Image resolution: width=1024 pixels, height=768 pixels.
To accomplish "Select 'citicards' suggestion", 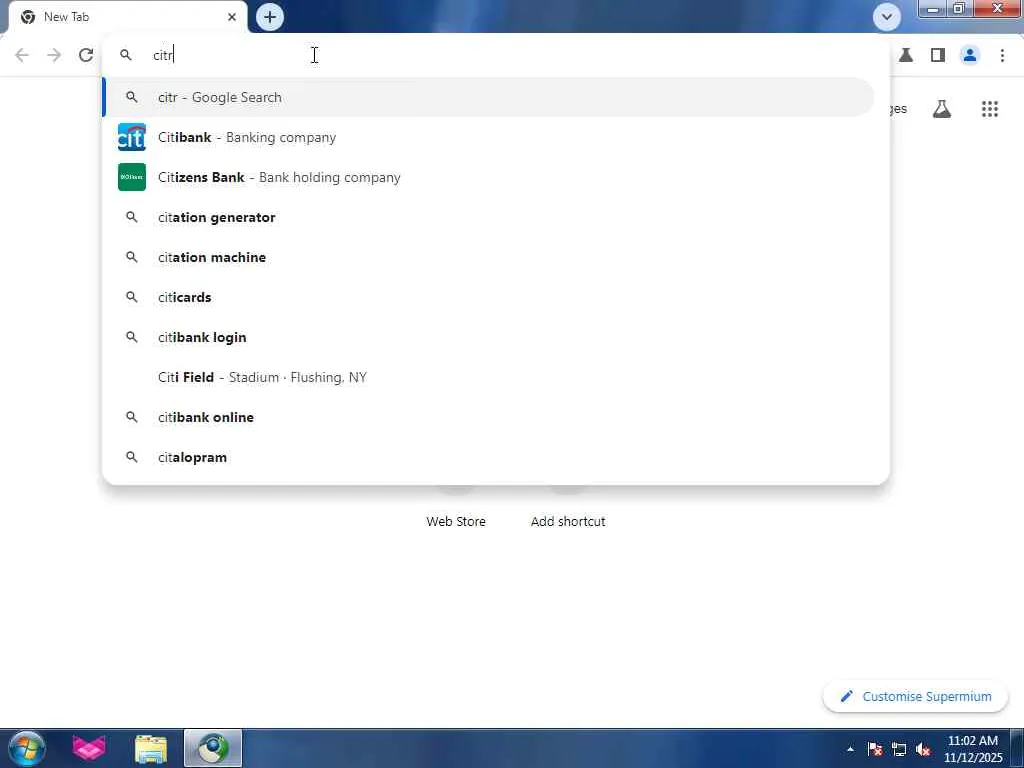I will [x=488, y=297].
